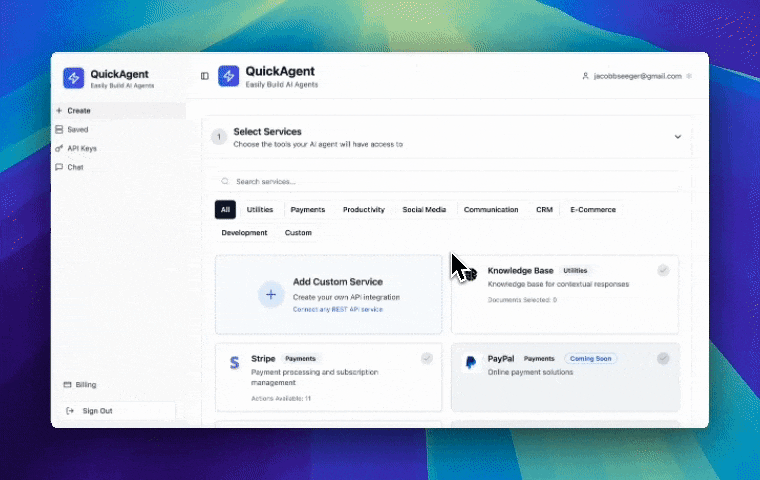Toggle the Knowledge Base selection checkmark
The image size is (760, 480).
point(663,270)
